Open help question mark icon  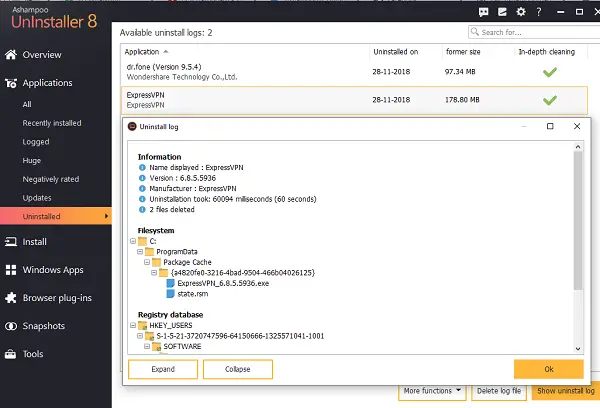click(539, 12)
